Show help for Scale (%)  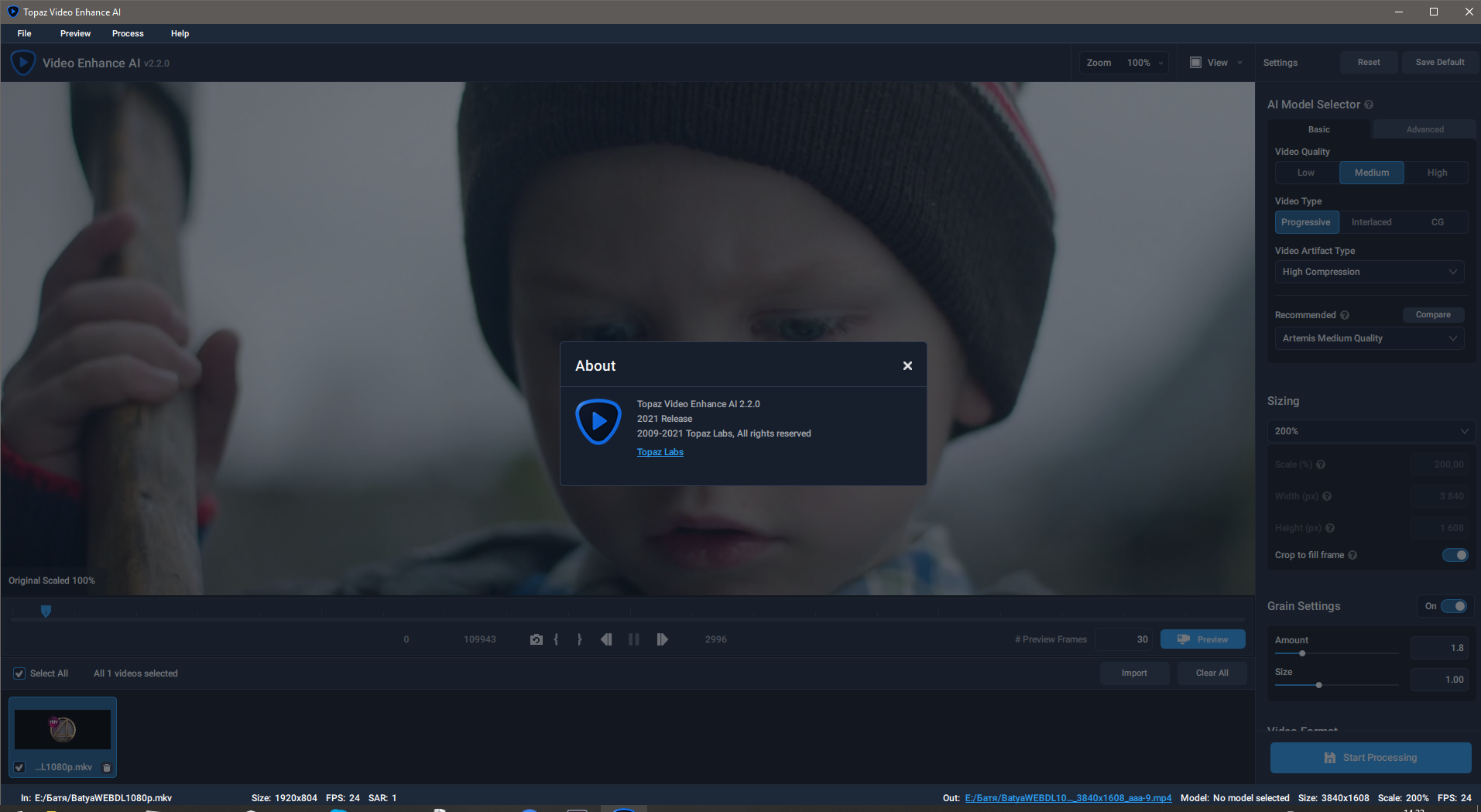(1321, 464)
